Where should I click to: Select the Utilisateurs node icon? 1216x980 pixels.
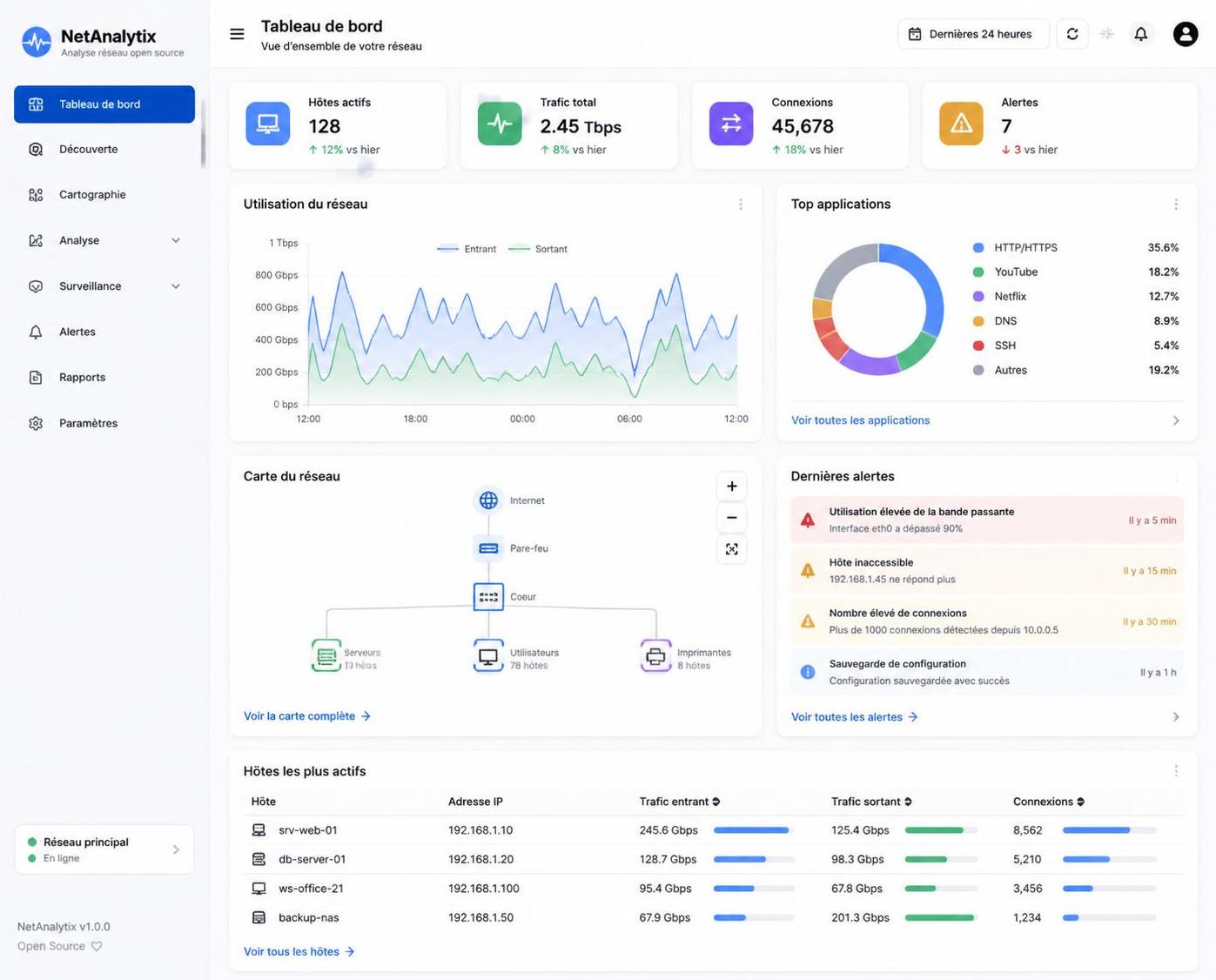(488, 656)
